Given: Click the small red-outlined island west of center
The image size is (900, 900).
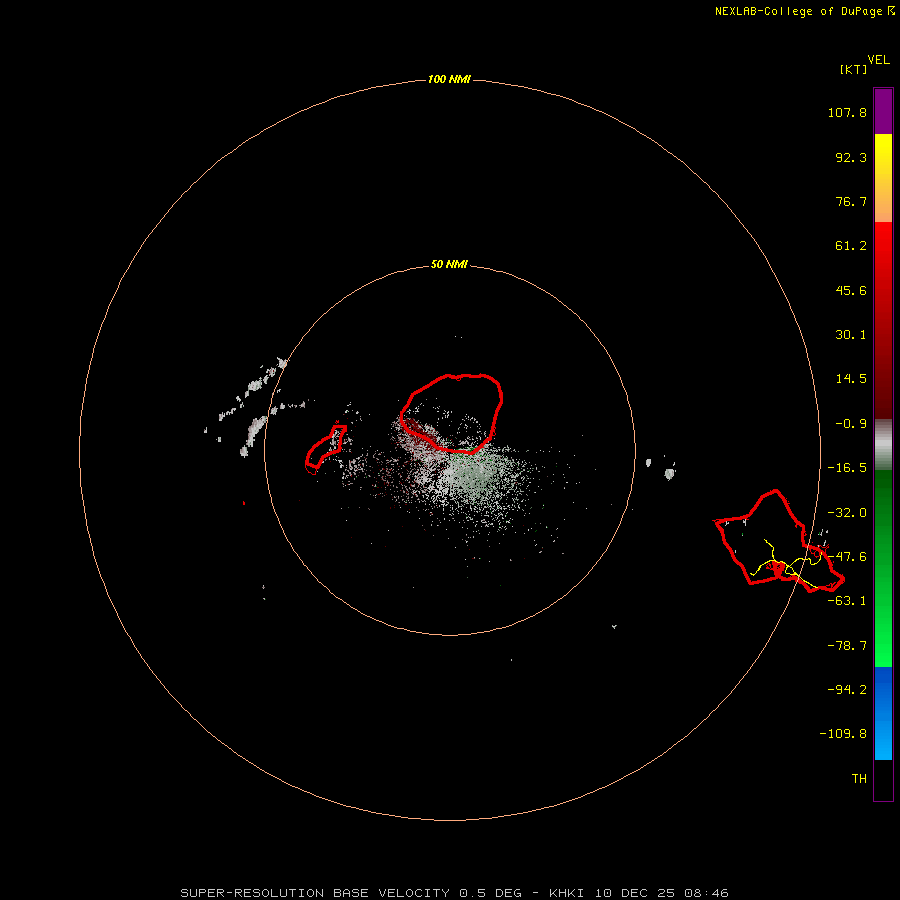Looking at the screenshot, I should [x=325, y=449].
